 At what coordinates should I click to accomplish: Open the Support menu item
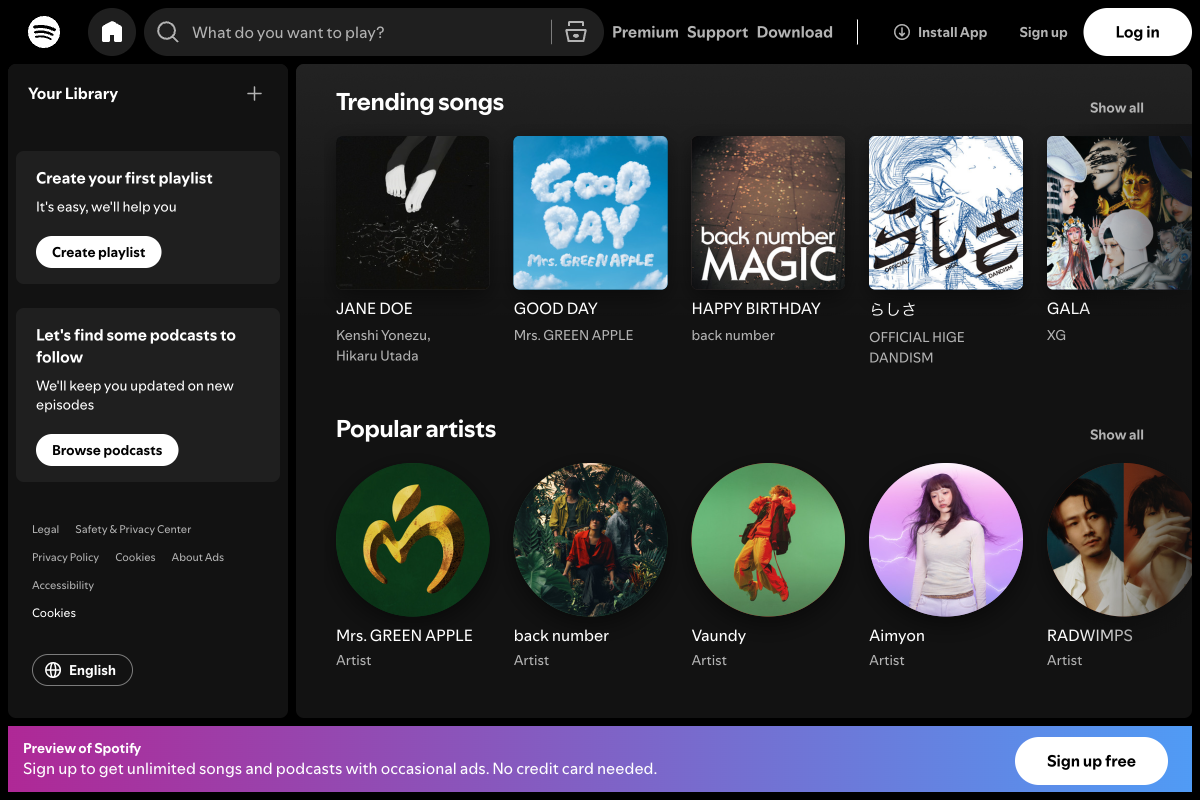(x=717, y=32)
